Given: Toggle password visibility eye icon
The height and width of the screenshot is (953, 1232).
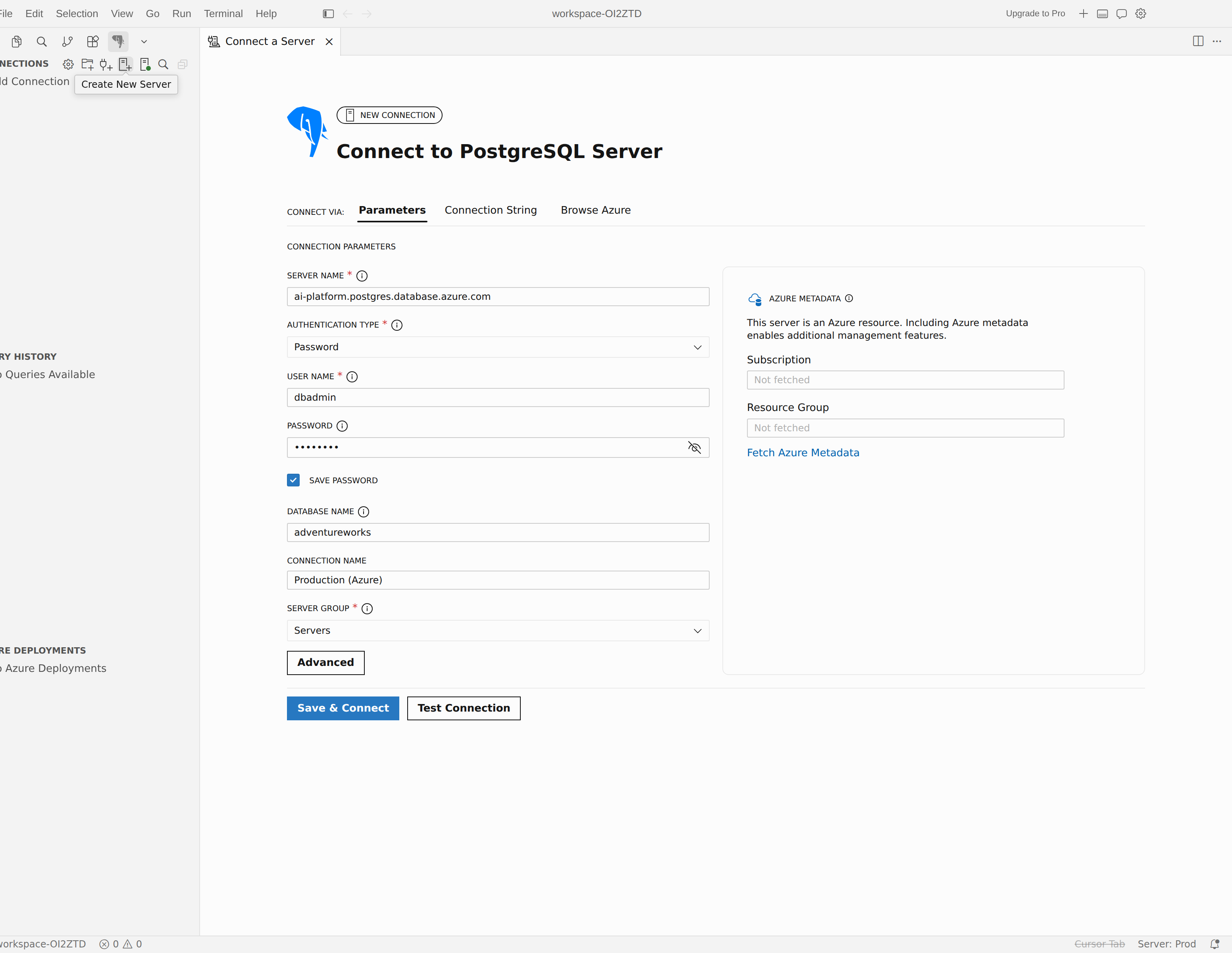Looking at the screenshot, I should coord(695,448).
